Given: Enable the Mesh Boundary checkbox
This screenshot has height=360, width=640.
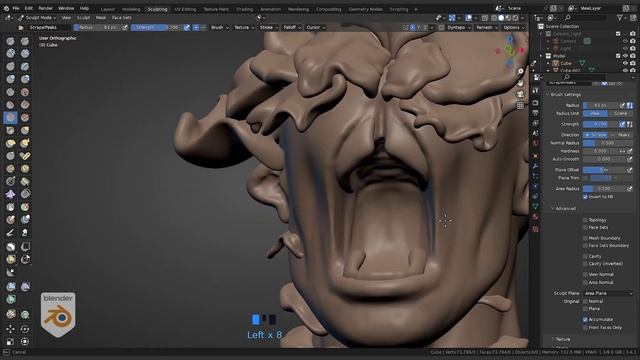Looking at the screenshot, I should [x=585, y=238].
